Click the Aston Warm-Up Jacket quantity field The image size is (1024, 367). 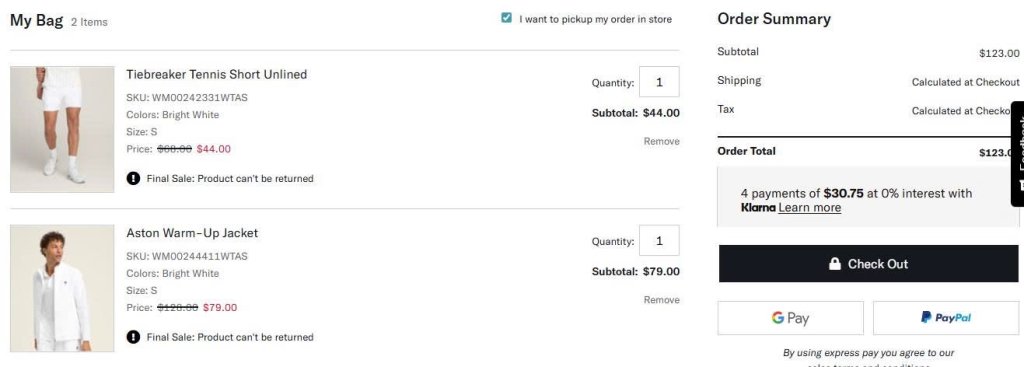click(659, 240)
